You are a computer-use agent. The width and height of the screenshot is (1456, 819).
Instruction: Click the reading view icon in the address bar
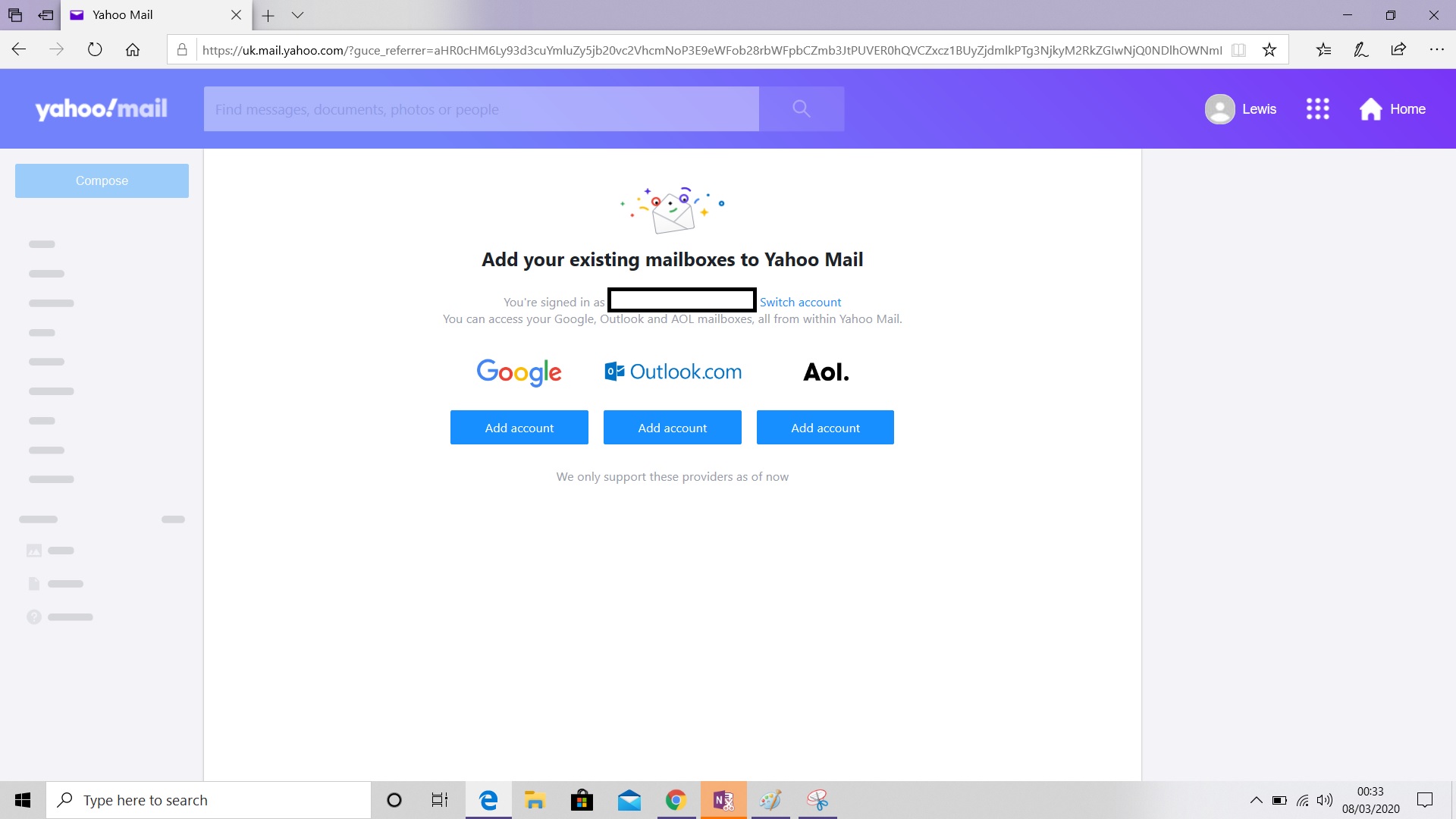1238,49
